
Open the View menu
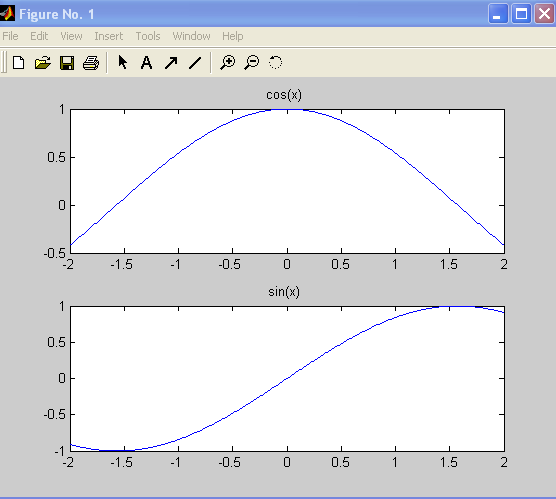[71, 36]
